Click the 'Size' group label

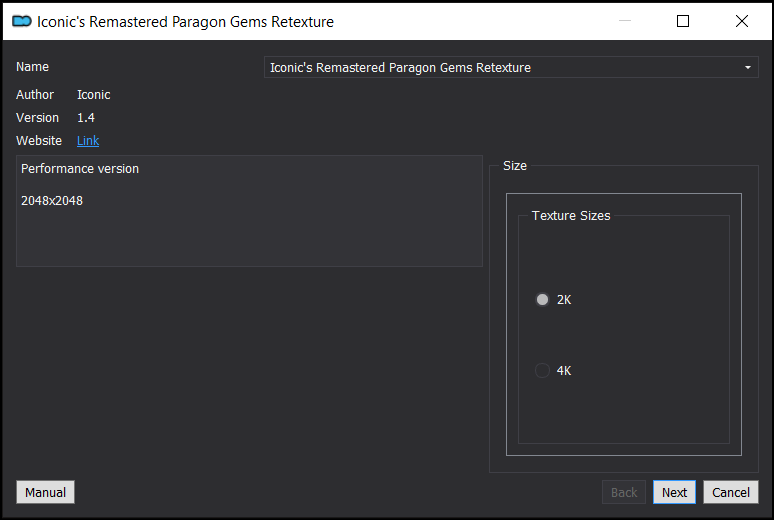(515, 166)
